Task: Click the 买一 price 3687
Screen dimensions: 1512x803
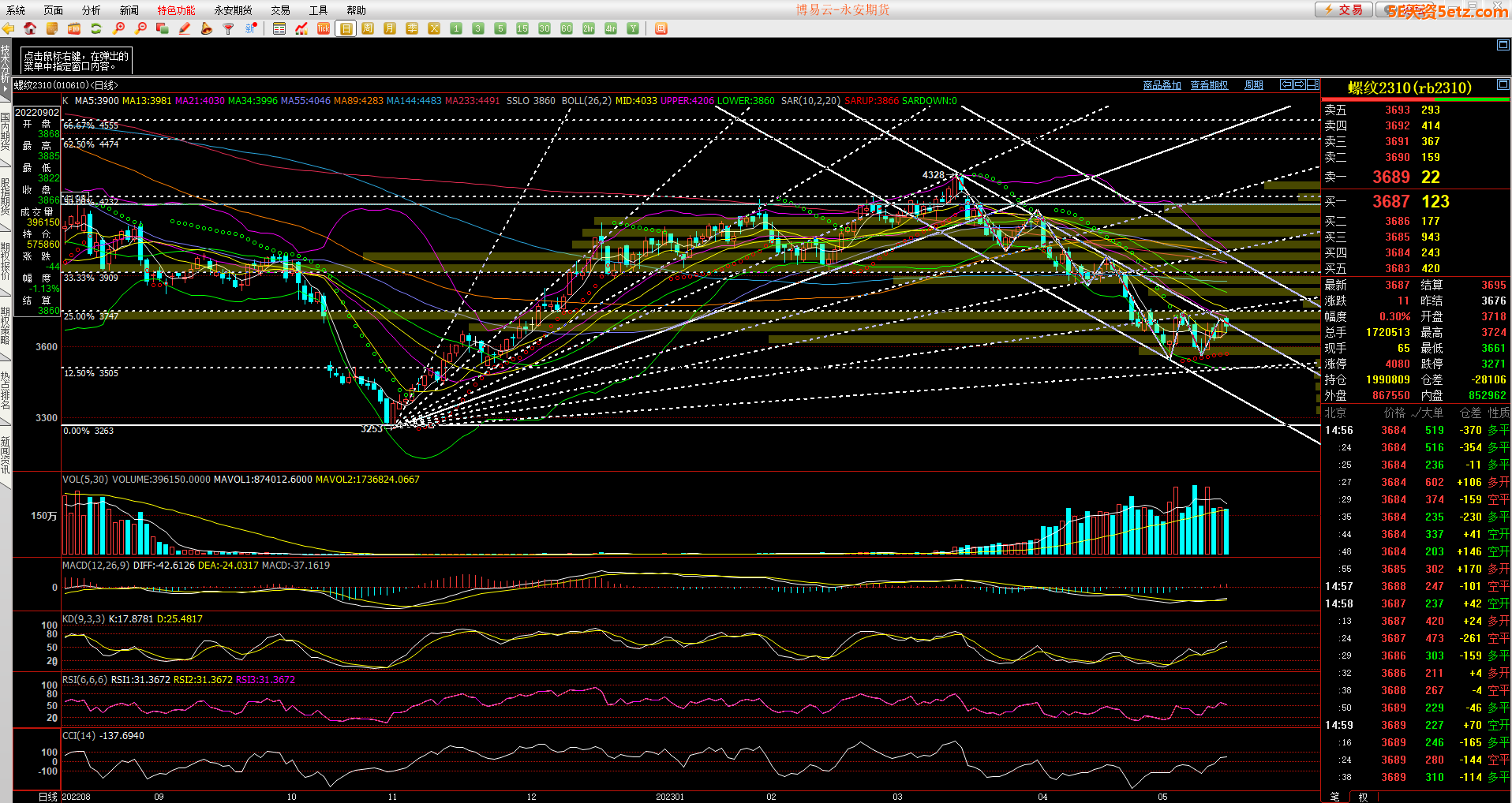Action: click(1390, 202)
